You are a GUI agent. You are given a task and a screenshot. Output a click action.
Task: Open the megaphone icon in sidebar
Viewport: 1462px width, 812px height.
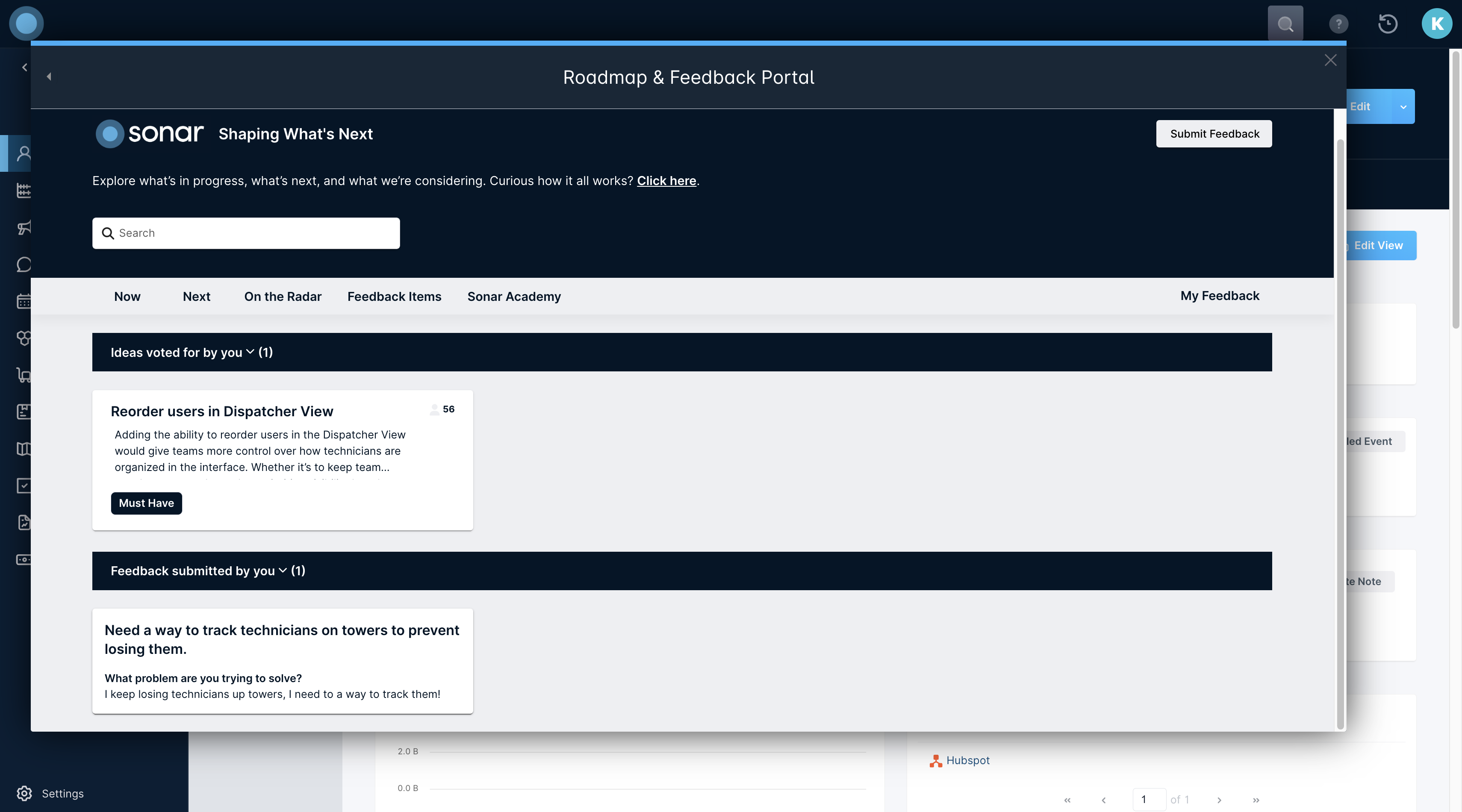click(24, 227)
